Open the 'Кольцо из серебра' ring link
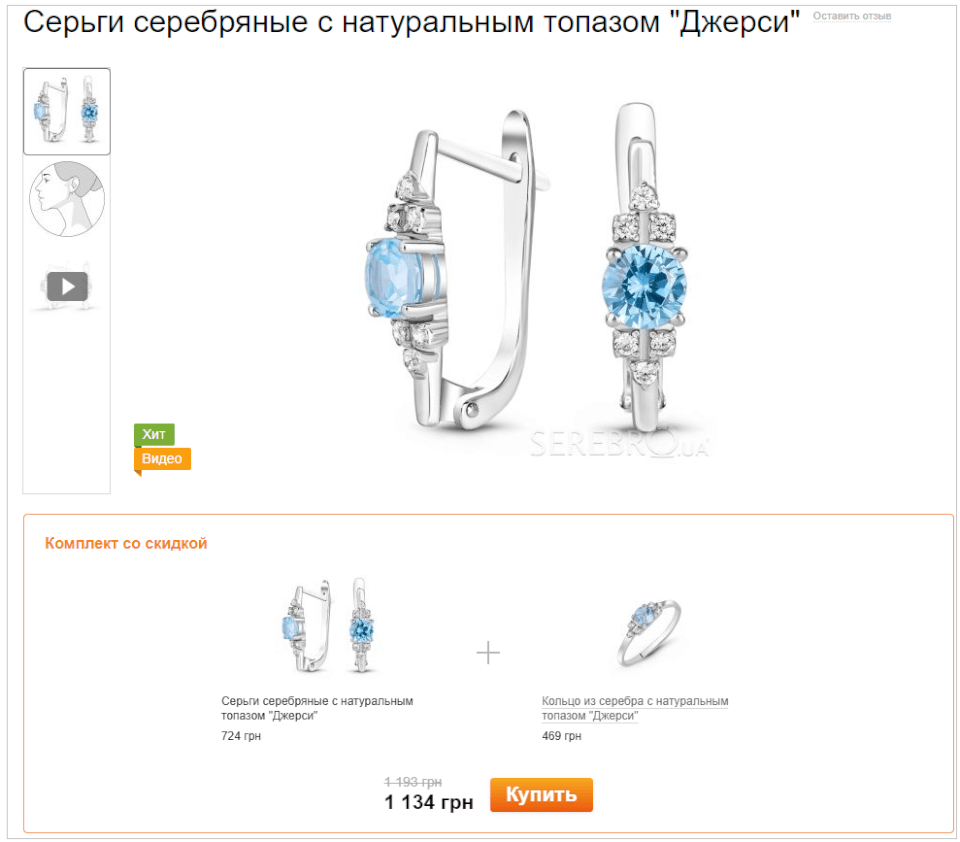This screenshot has height=842, width=960. pyautogui.click(x=635, y=708)
